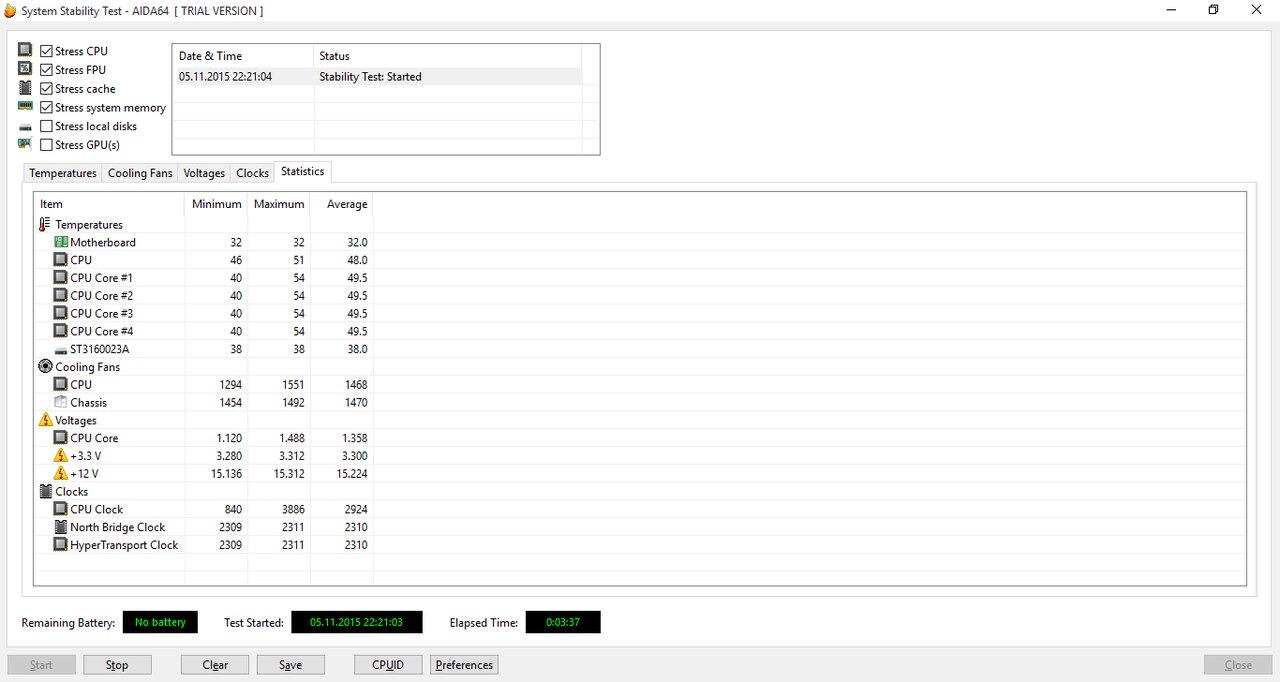Select the Stability Test: Started log entry
This screenshot has height=682, width=1280.
coord(370,77)
